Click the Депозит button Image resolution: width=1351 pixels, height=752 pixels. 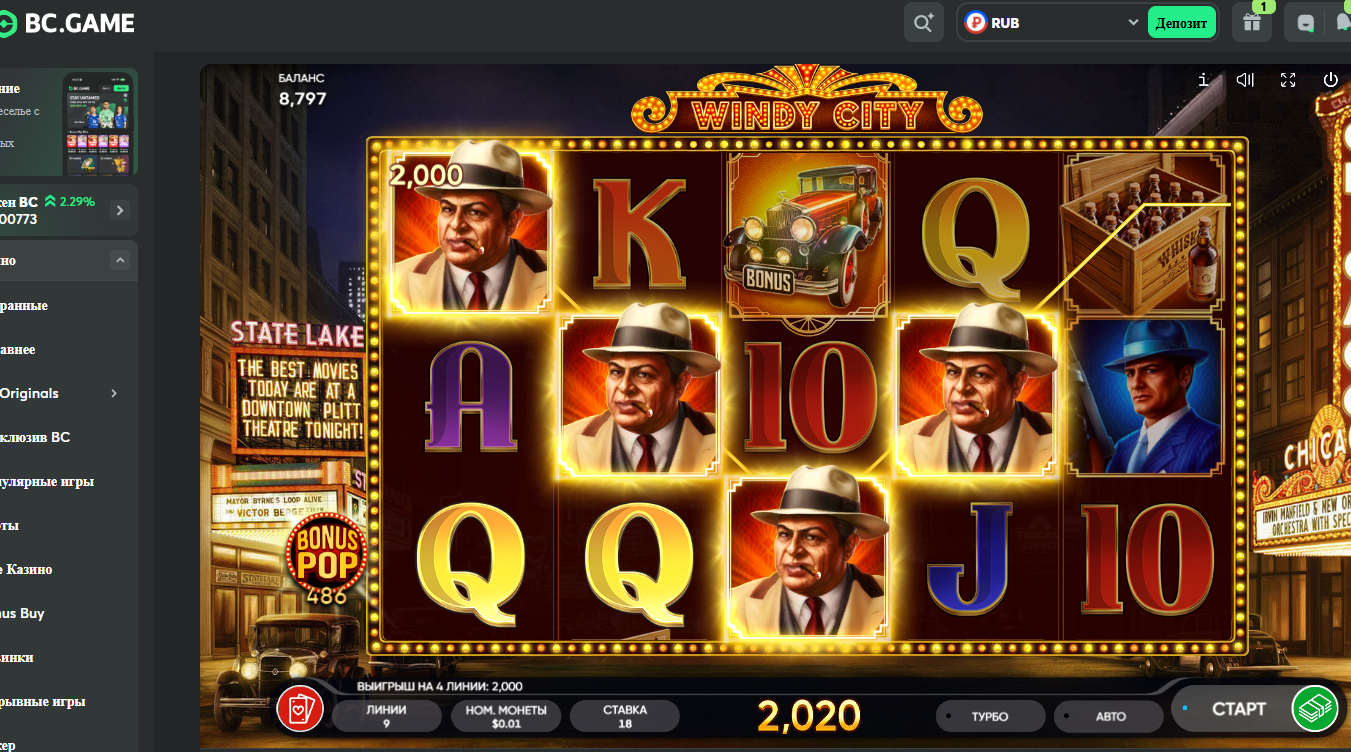(1182, 22)
